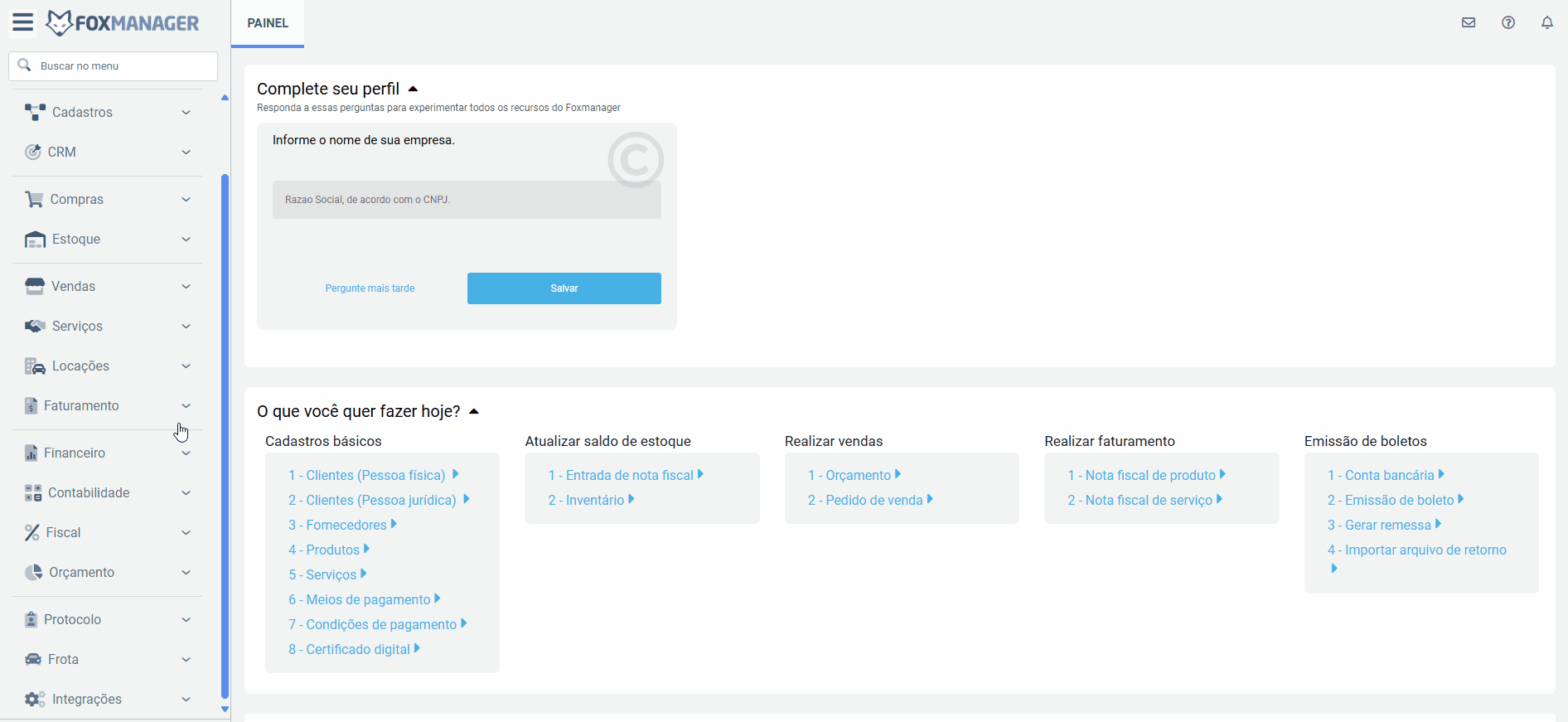Click the search magnifier icon
This screenshot has height=722, width=1568.
(25, 65)
